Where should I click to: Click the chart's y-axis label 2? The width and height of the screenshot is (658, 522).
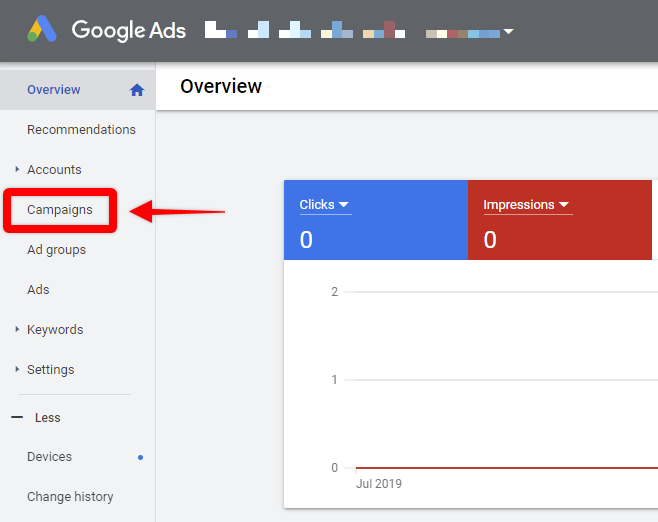[334, 292]
